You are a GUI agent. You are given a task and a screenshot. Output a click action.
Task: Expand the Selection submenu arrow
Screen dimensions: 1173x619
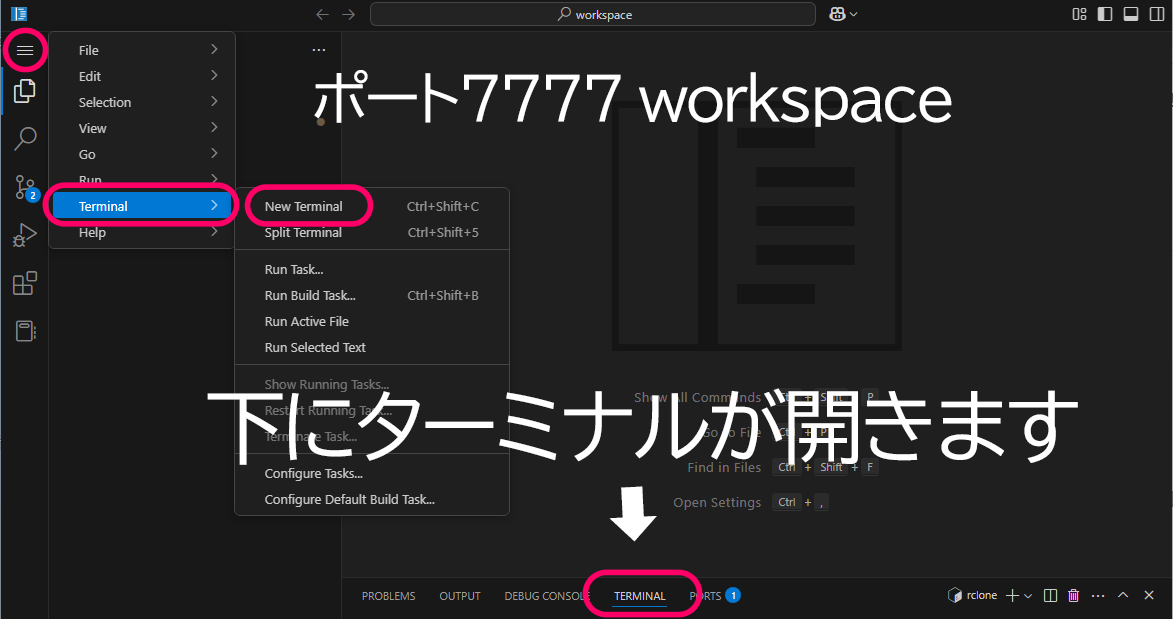(214, 101)
